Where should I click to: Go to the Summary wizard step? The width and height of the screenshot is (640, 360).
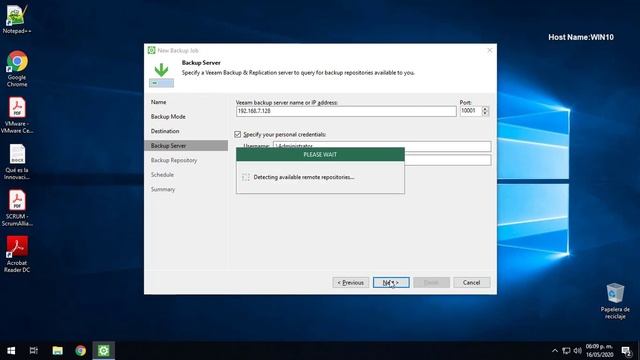pos(163,189)
